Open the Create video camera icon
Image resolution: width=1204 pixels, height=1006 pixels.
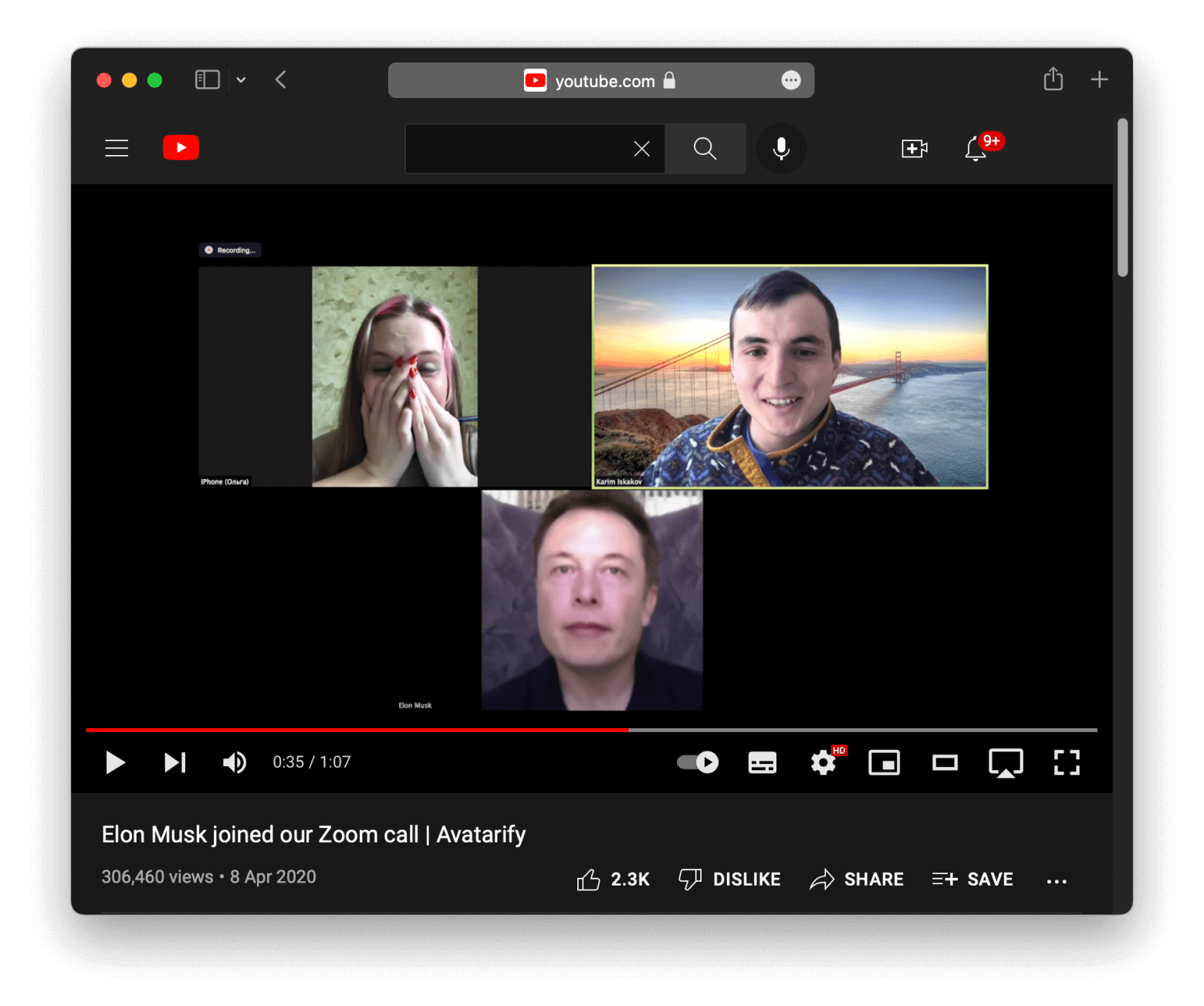(x=914, y=148)
